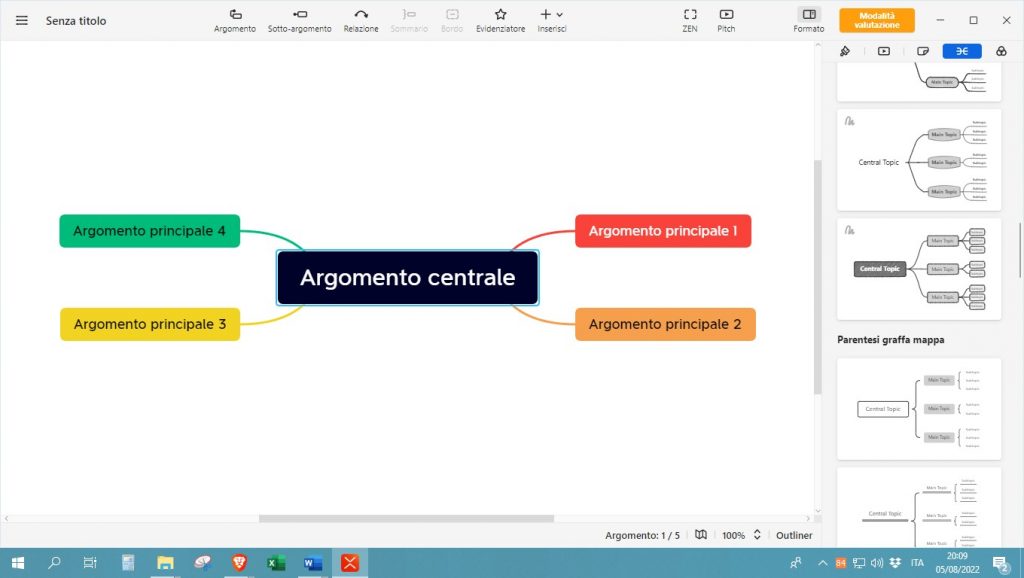Toggle the active map structure panel
The image size is (1024, 578).
(961, 51)
